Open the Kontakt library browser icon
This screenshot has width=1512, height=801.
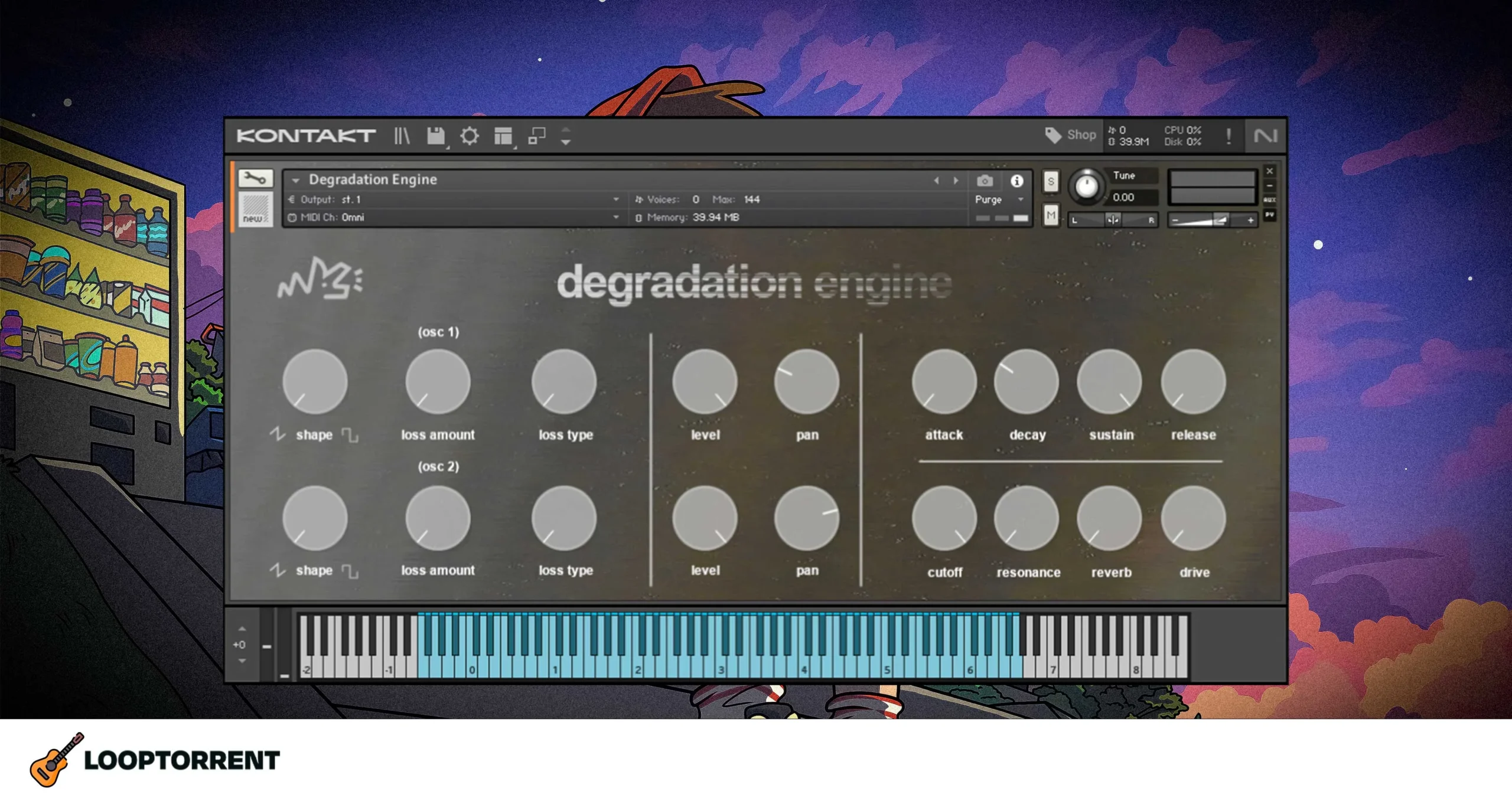(402, 136)
